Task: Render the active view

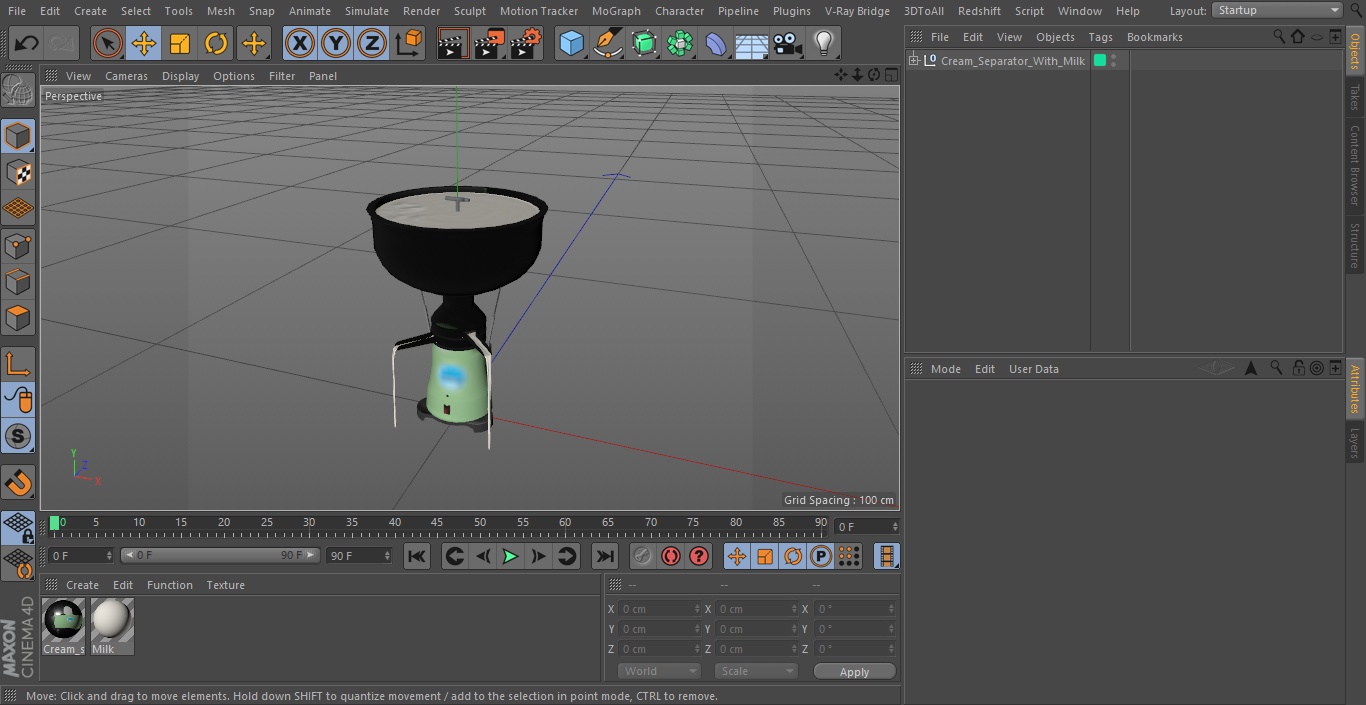Action: (x=453, y=44)
